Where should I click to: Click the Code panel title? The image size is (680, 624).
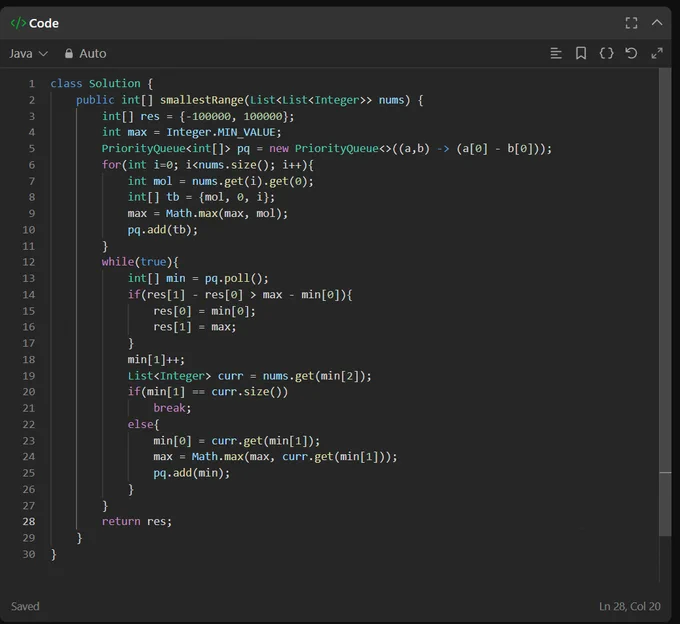pyautogui.click(x=44, y=23)
